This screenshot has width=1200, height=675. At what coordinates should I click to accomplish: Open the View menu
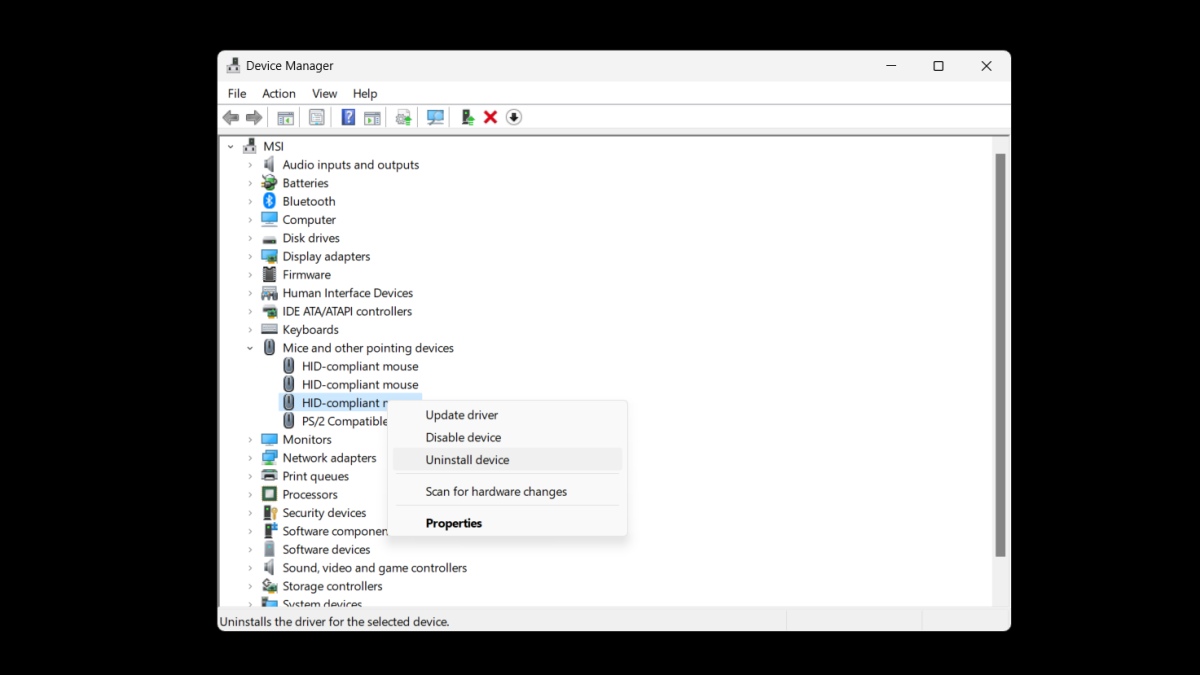pyautogui.click(x=325, y=93)
